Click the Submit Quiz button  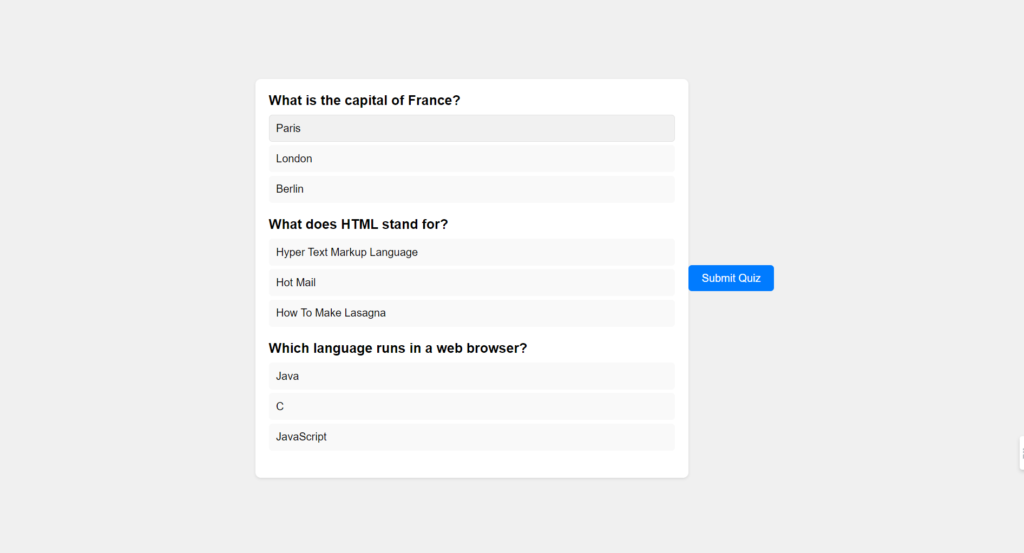[731, 278]
